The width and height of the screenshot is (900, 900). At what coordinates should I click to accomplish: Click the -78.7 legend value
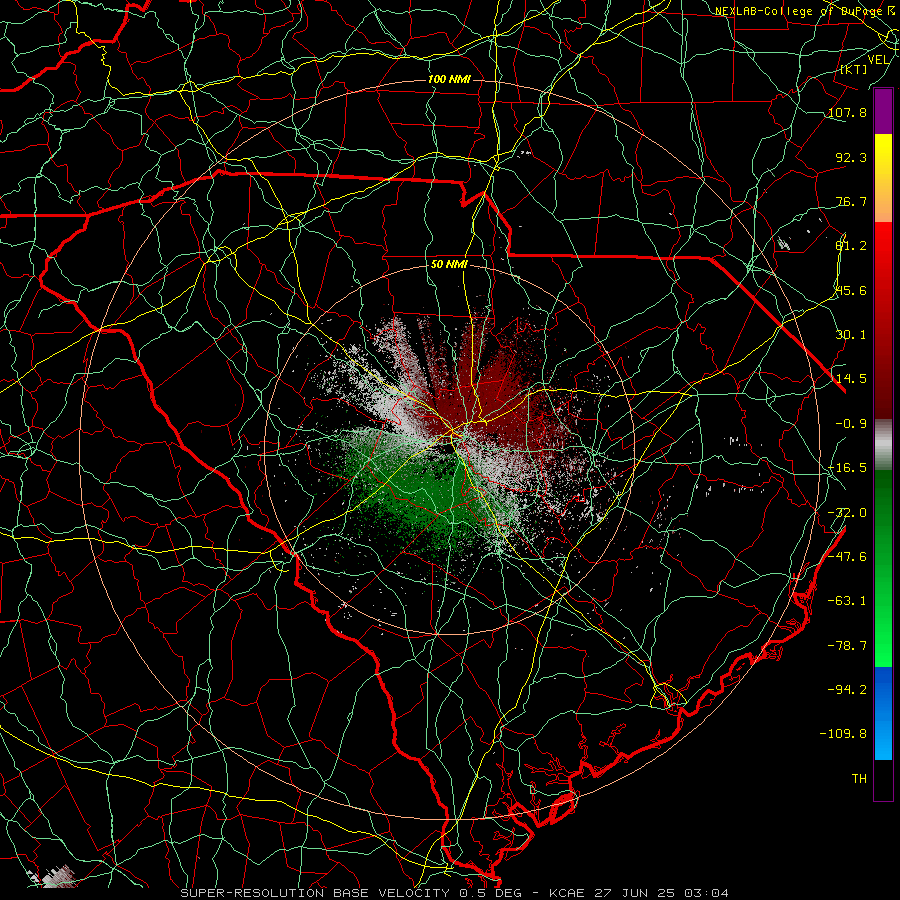point(847,646)
